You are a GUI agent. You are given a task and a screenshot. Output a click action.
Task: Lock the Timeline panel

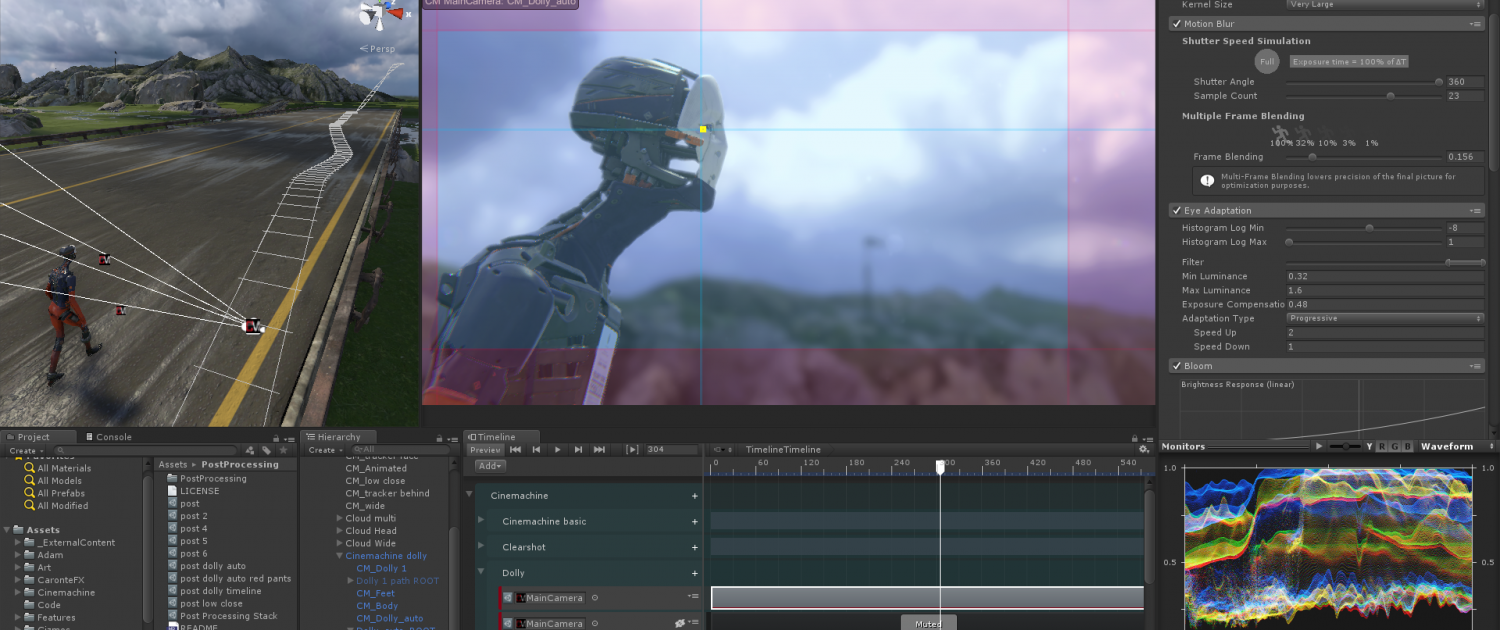[x=1134, y=438]
